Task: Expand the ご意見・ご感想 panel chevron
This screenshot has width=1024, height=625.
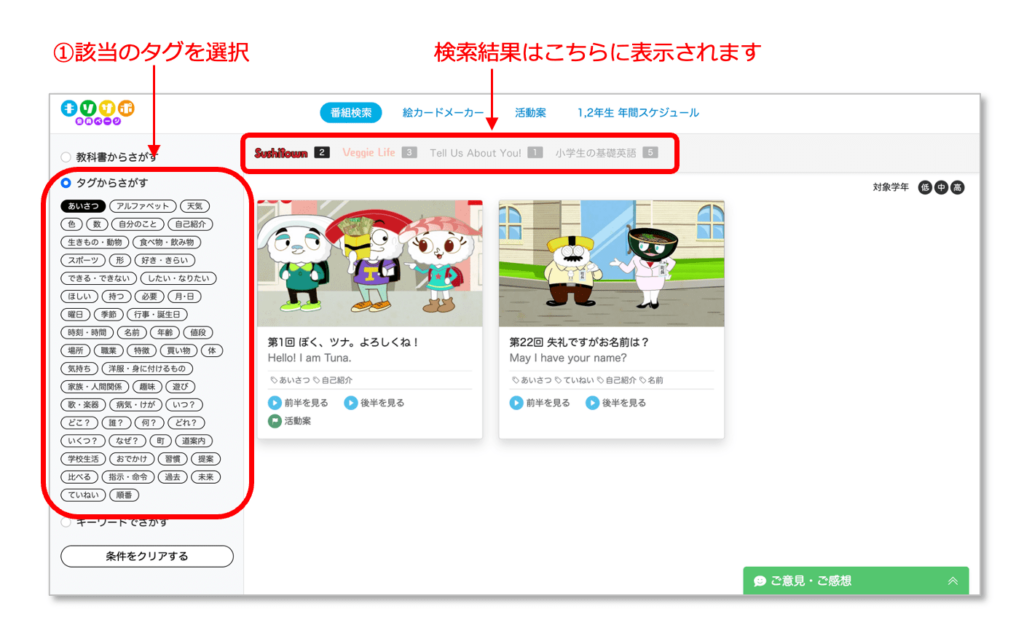Action: tap(950, 580)
